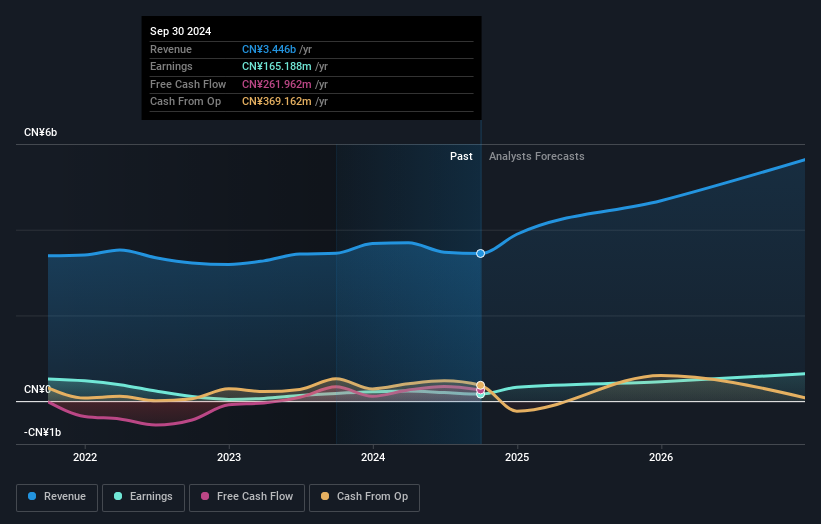Click the 'Sep 30 2024' tooltip date
This screenshot has height=524, width=821.
181,31
